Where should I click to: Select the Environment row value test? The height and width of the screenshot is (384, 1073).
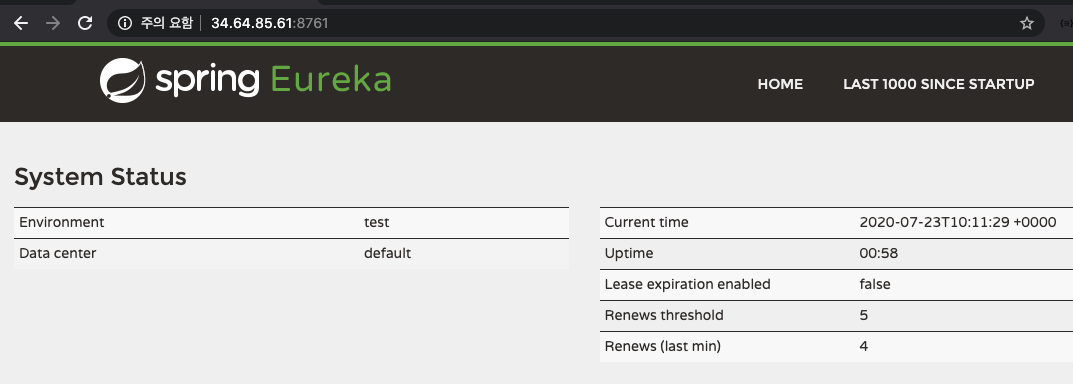[x=376, y=222]
